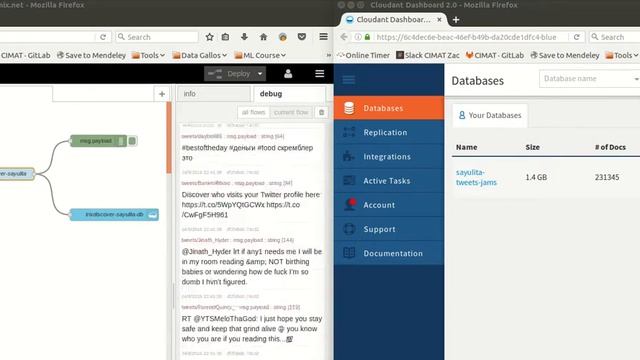Image resolution: width=640 pixels, height=360 pixels.
Task: Open the Node-RED main menu icon
Action: coord(320,73)
